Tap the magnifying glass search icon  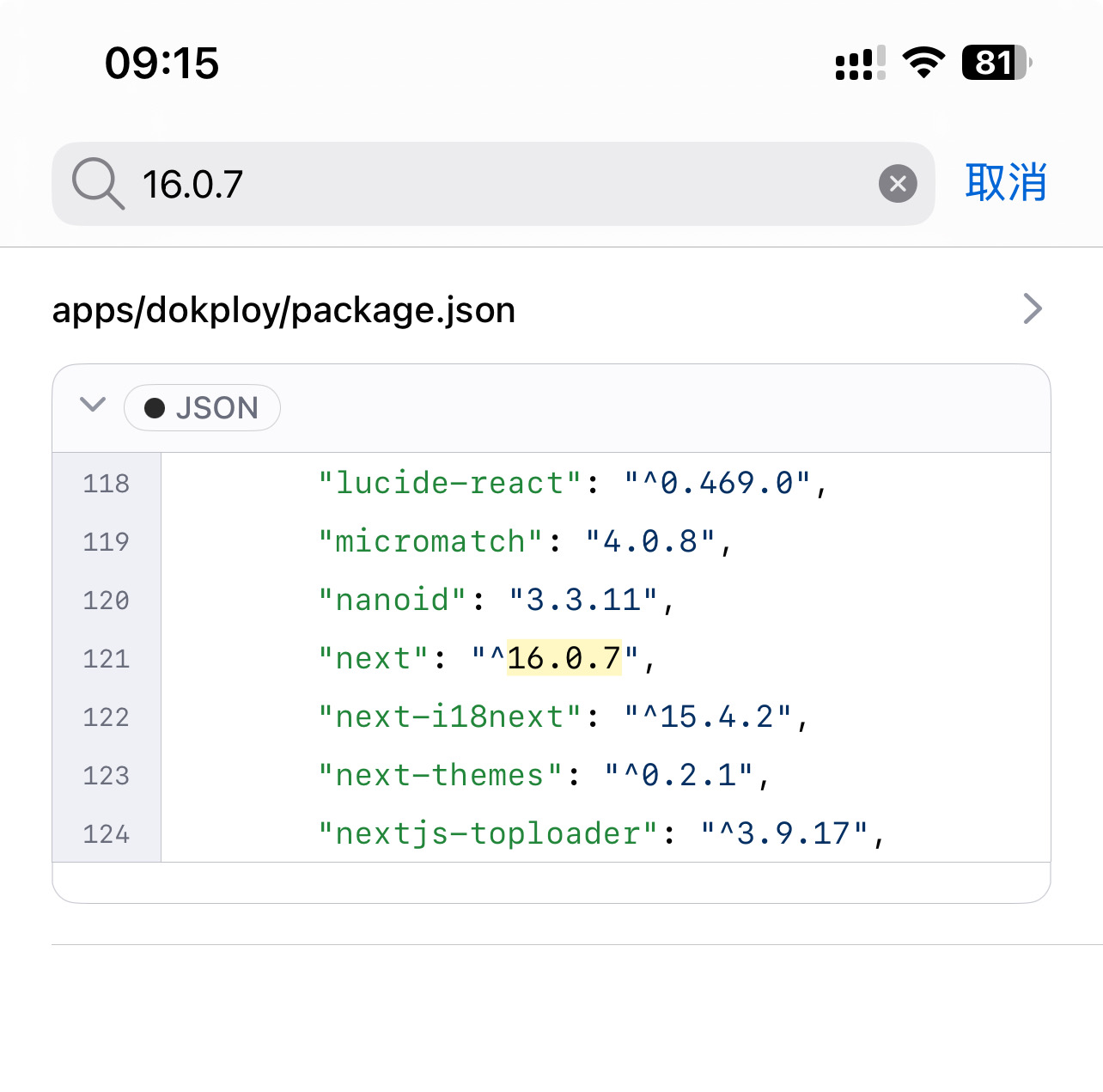pyautogui.click(x=98, y=184)
